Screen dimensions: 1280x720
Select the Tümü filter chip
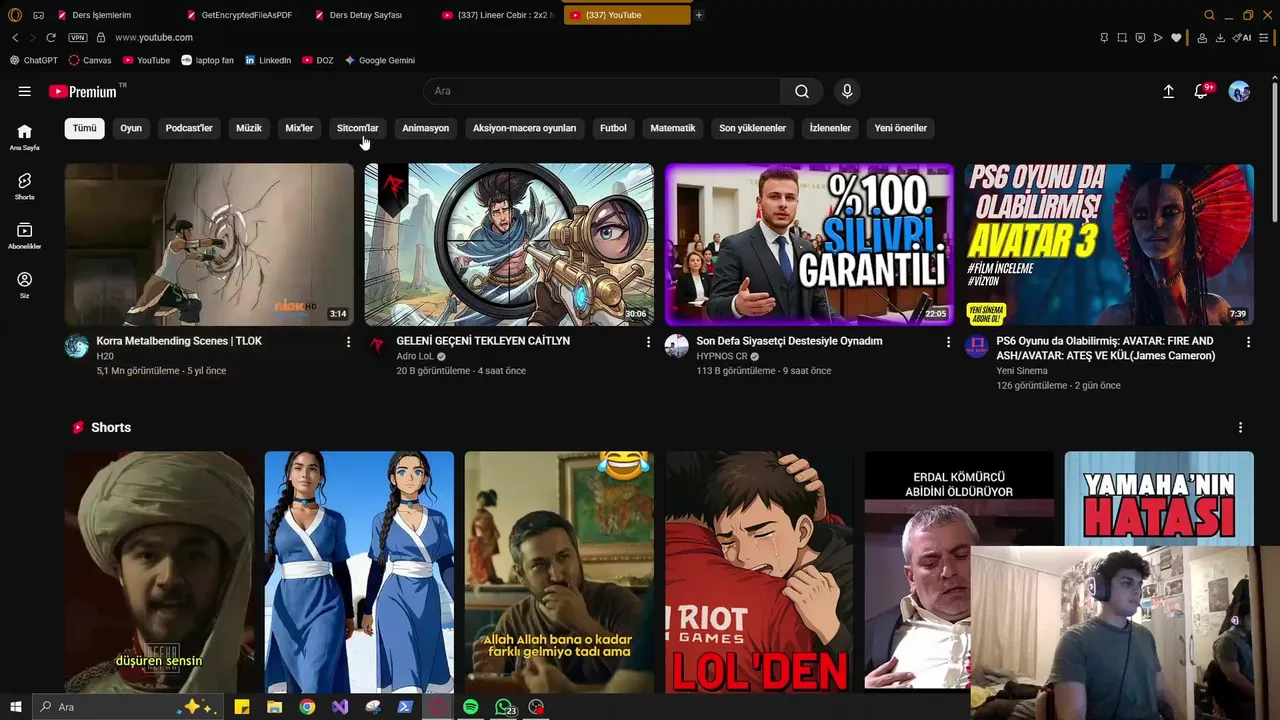[85, 128]
